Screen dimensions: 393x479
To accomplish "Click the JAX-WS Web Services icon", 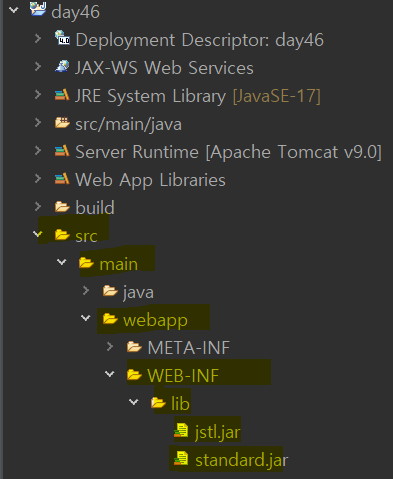I will pyautogui.click(x=62, y=66).
